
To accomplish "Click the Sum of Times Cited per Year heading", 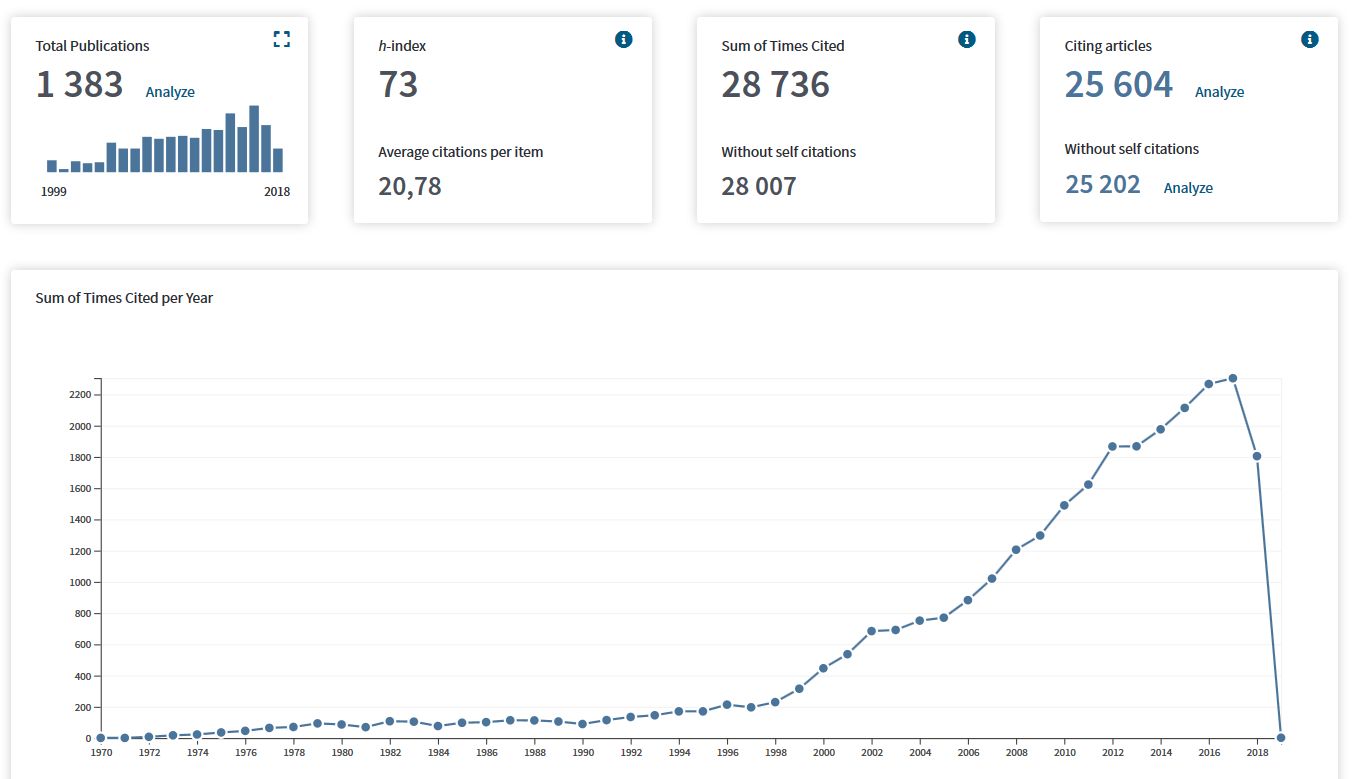I will coord(124,298).
